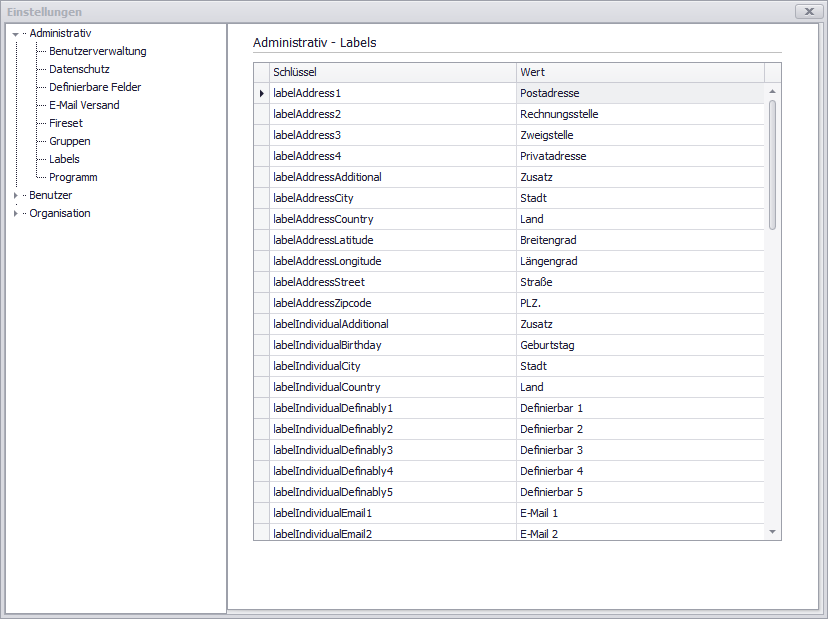Expand the Organisation tree node
This screenshot has width=828, height=619.
coord(15,214)
